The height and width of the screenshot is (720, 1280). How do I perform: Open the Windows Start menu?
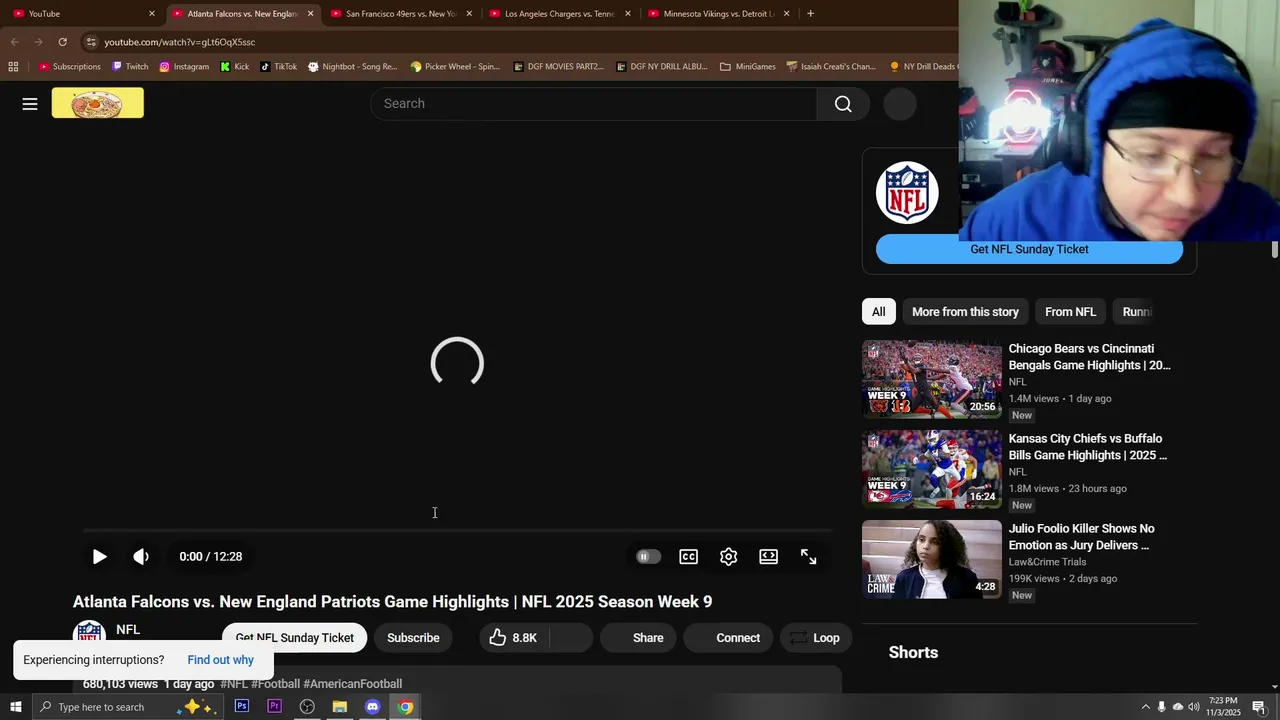click(15, 707)
